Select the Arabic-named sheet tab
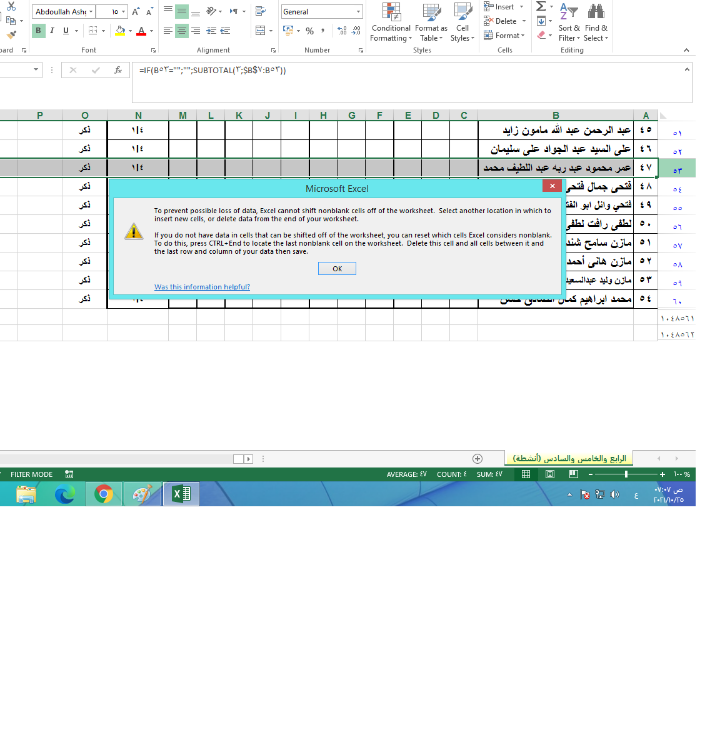Screen dimensions: 720x750 (569, 458)
